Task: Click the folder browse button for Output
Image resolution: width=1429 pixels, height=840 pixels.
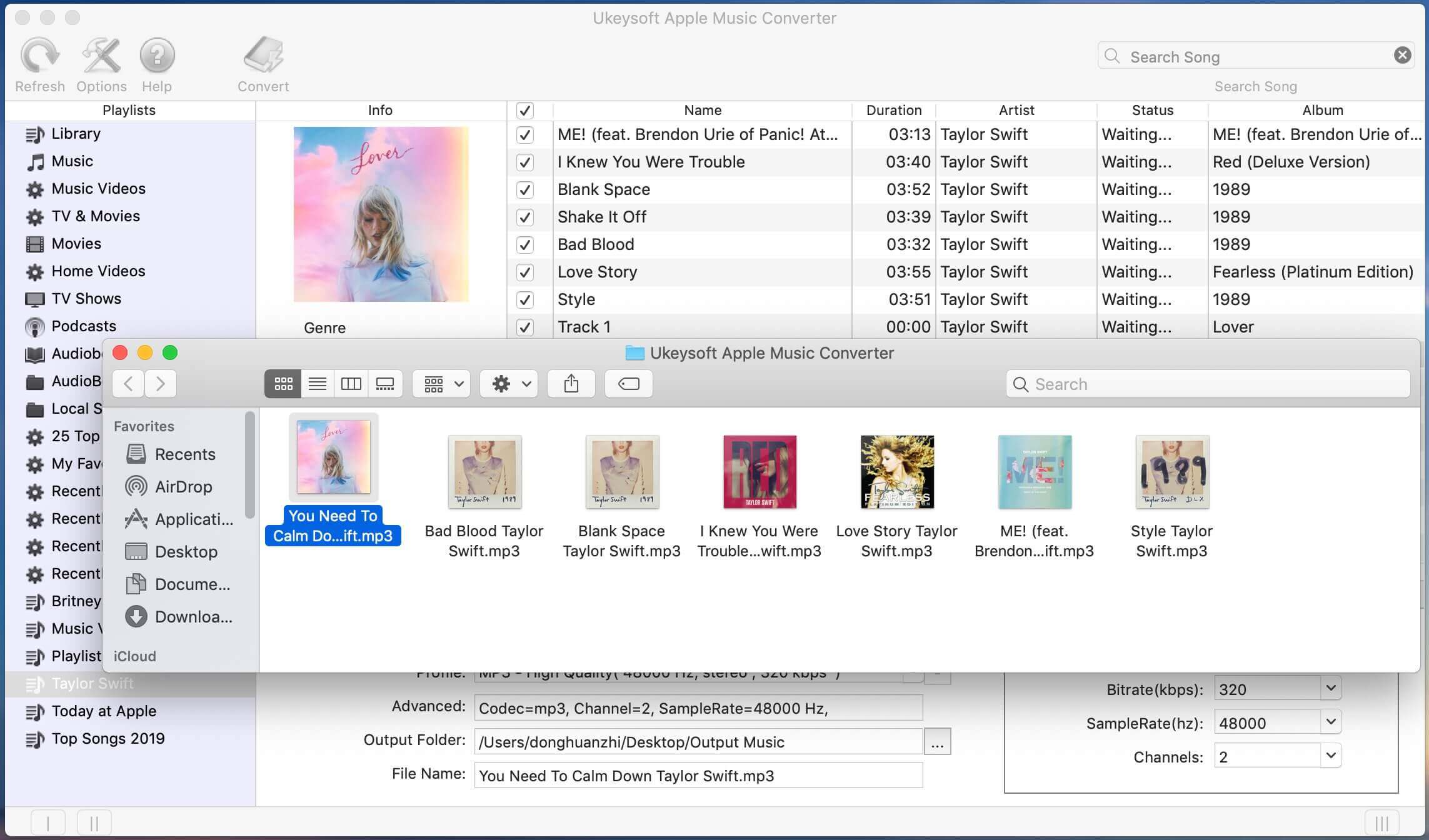Action: pos(937,740)
